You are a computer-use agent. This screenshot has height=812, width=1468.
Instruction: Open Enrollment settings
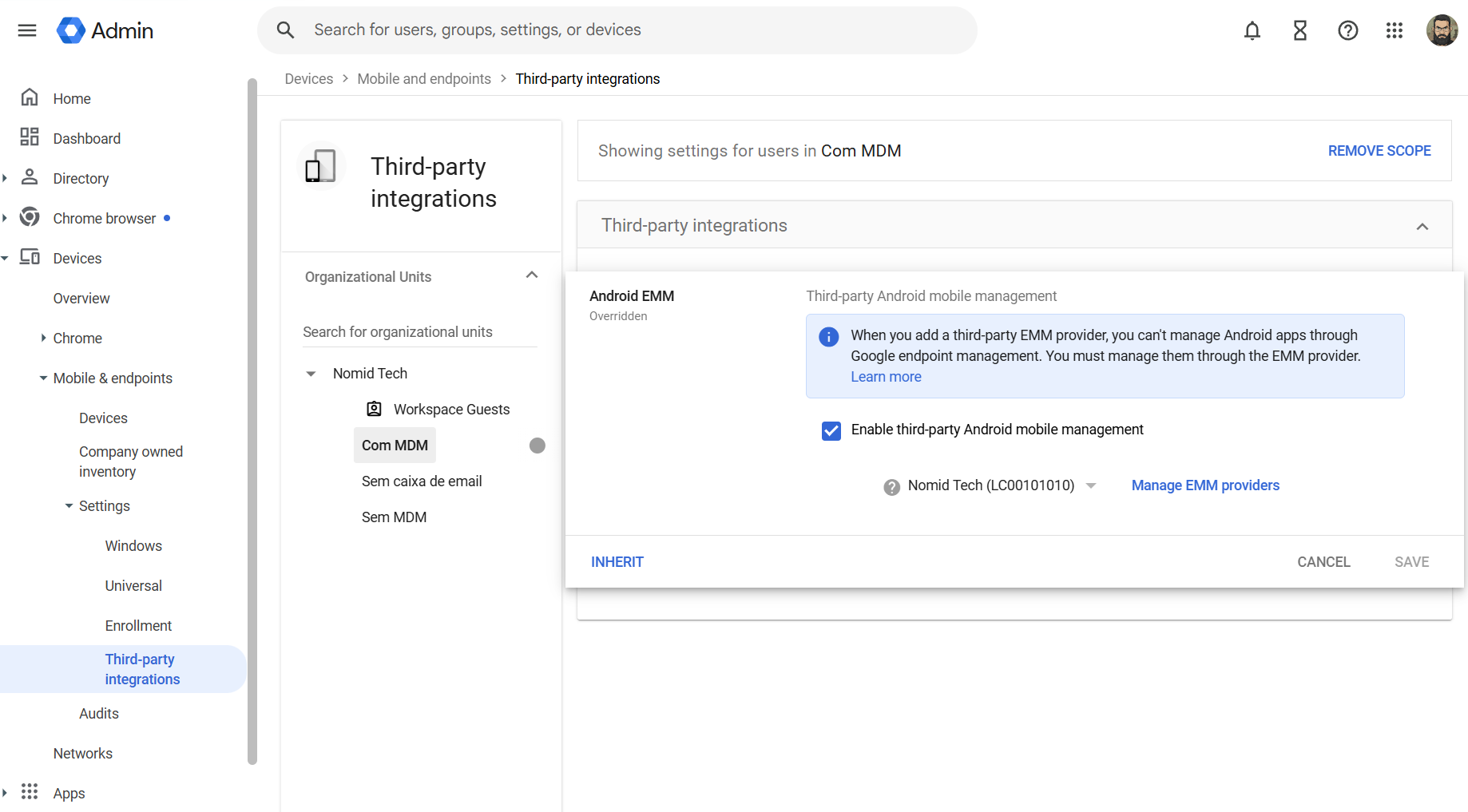[x=138, y=625]
